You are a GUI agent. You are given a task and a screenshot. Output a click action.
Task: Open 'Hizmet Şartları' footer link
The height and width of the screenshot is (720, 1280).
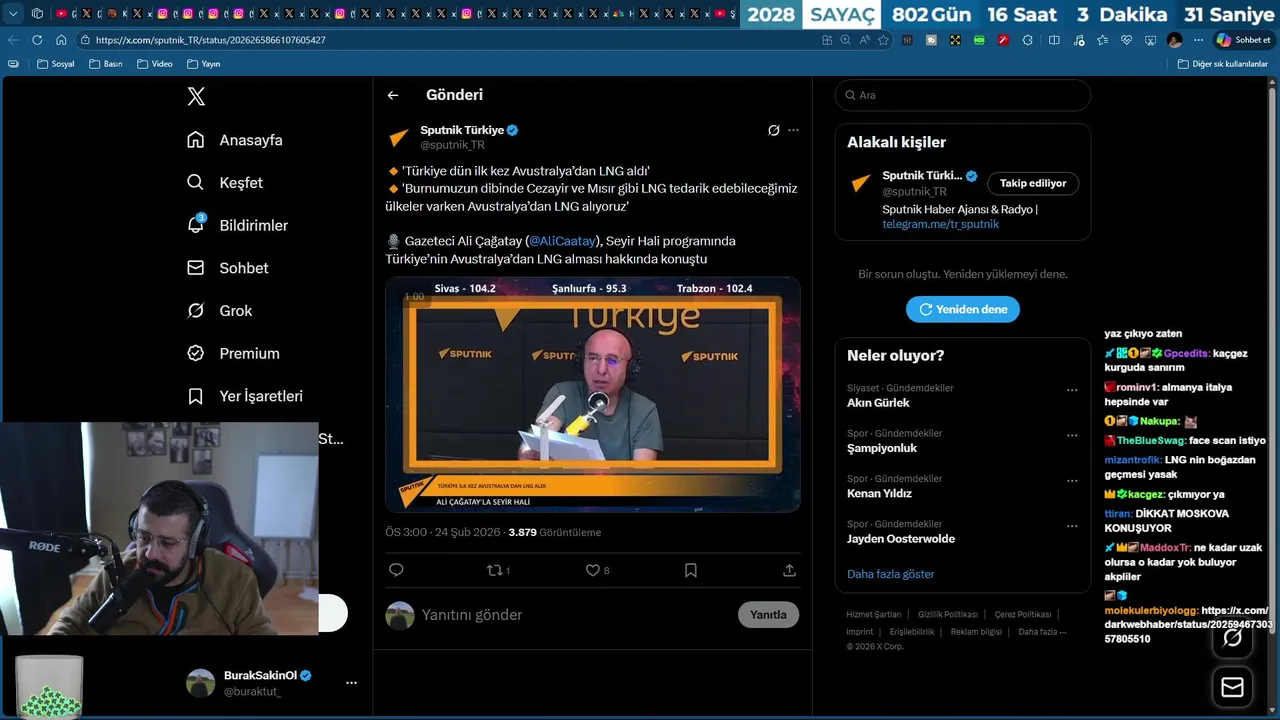click(873, 615)
